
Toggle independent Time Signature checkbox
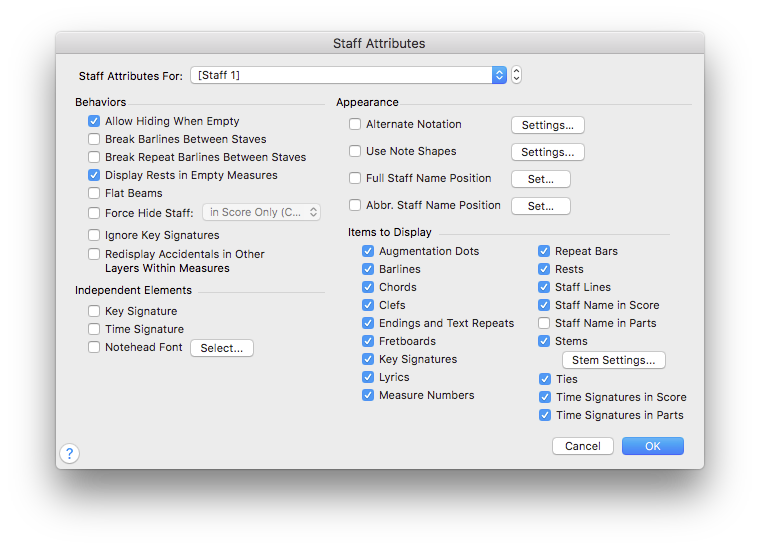[94, 329]
